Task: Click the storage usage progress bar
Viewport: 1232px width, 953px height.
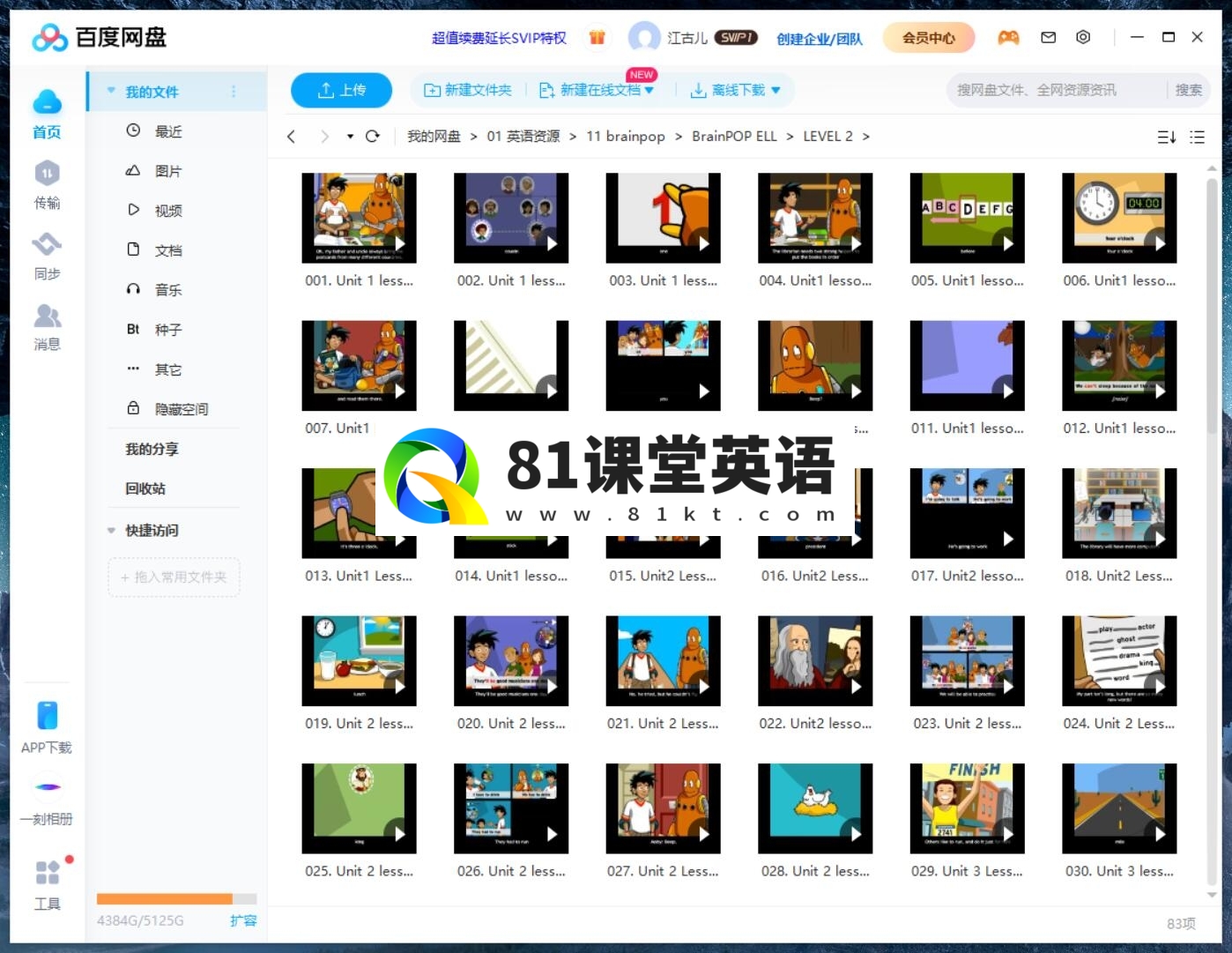Action: pyautogui.click(x=176, y=899)
